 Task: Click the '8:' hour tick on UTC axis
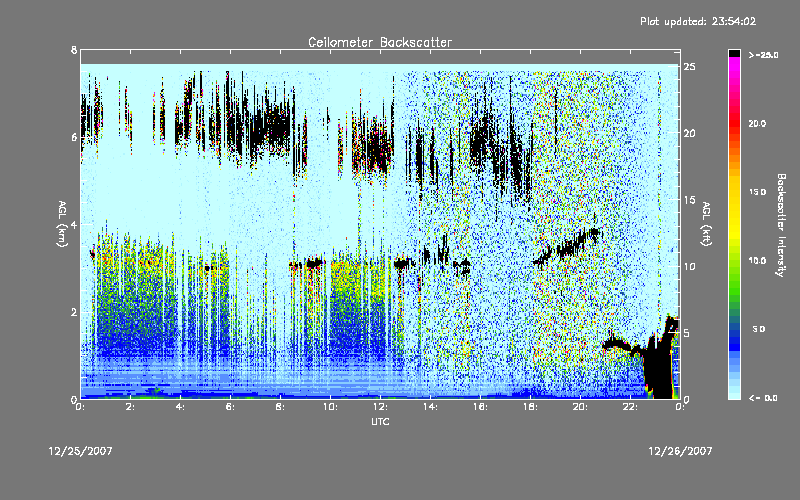click(x=281, y=407)
